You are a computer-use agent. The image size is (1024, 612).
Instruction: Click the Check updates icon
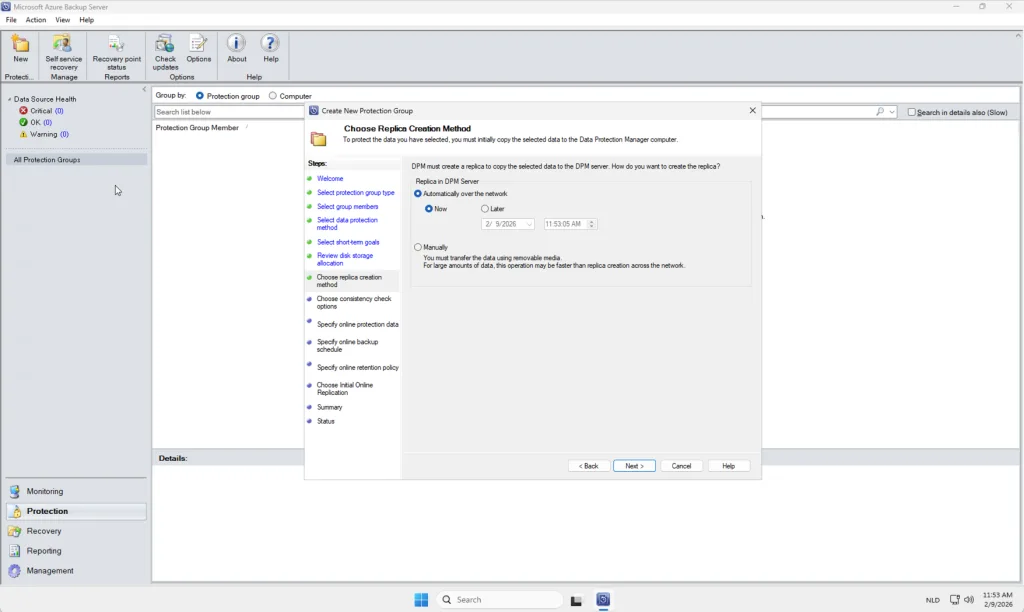pyautogui.click(x=165, y=44)
